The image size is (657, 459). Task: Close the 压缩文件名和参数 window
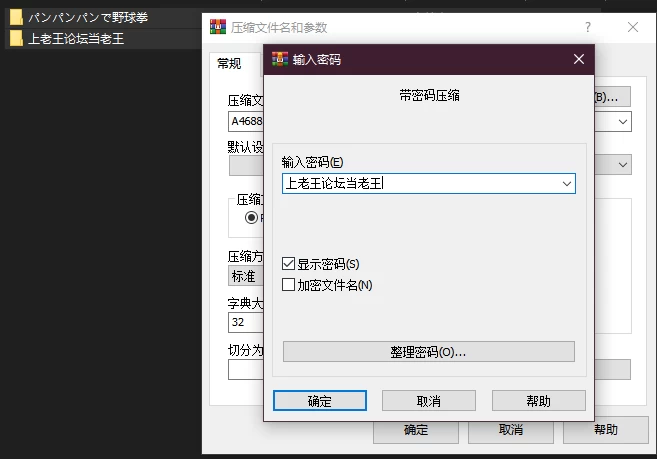(x=633, y=27)
